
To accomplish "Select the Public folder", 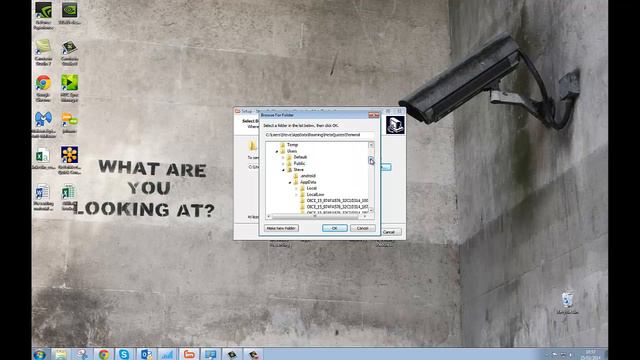I will (299, 163).
